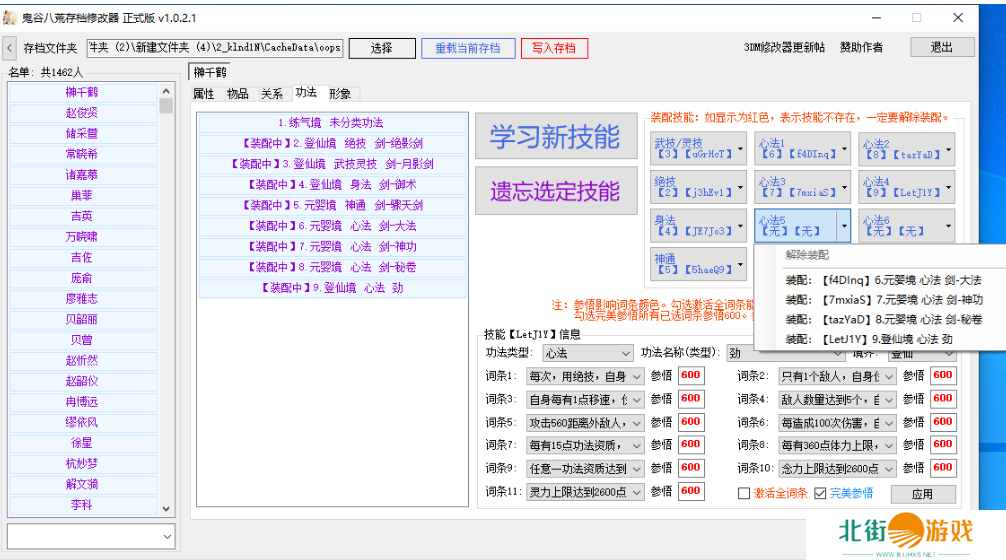Enable the 激活全词条 checkbox
The image size is (1006, 560).
click(743, 493)
